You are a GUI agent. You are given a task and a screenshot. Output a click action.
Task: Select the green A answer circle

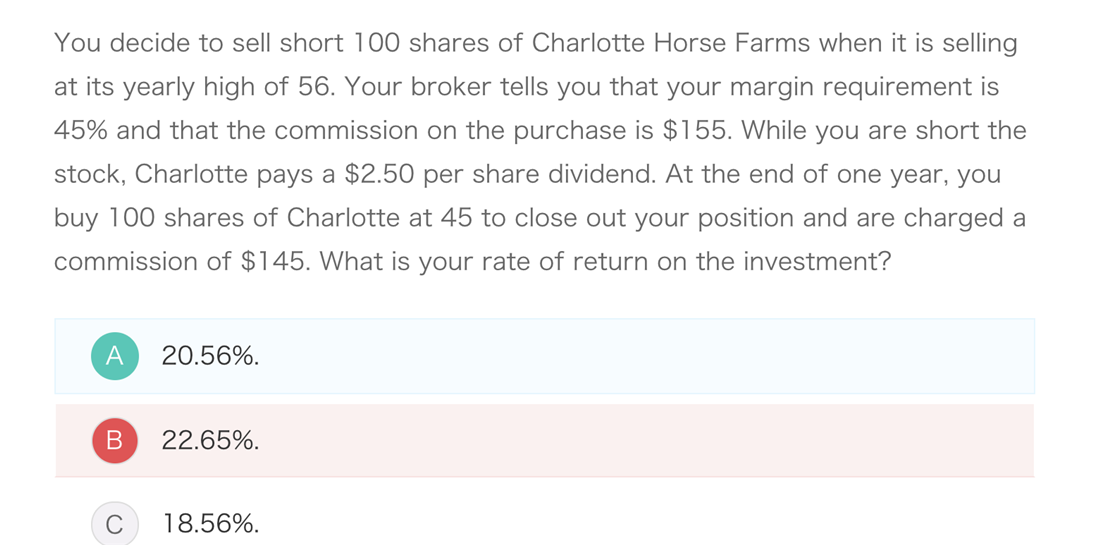click(x=115, y=356)
